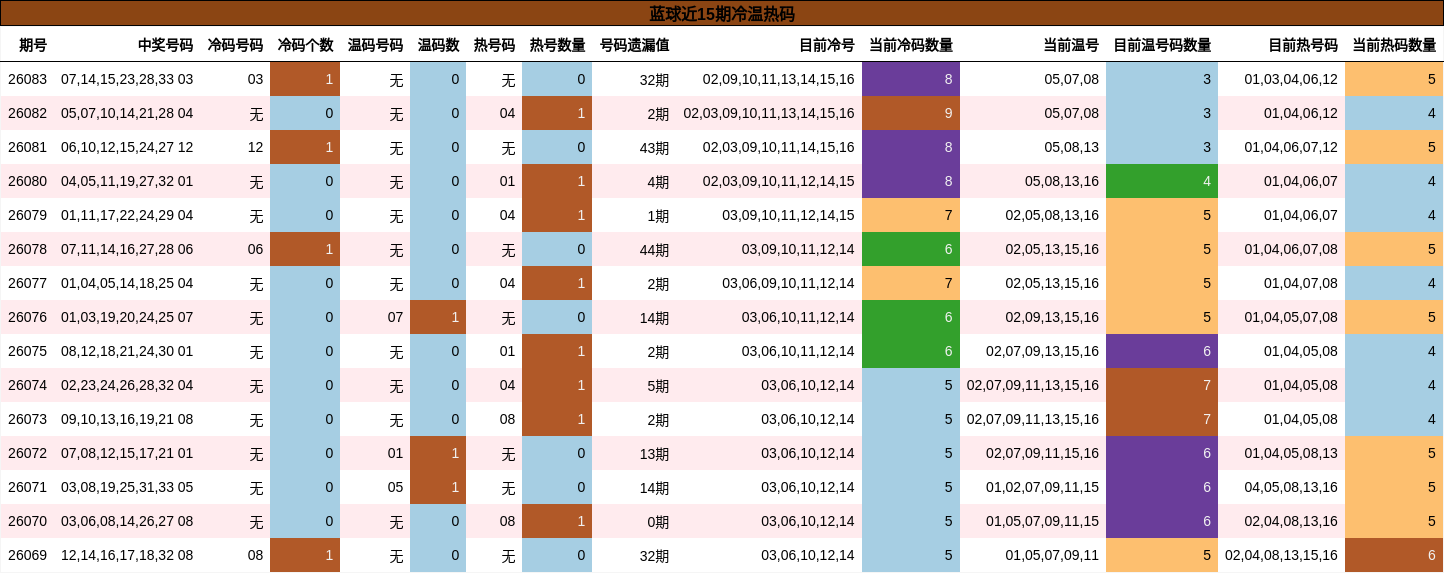1444x573 pixels.
Task: Select the green warm count 4 in row 26080
Action: tap(1162, 181)
